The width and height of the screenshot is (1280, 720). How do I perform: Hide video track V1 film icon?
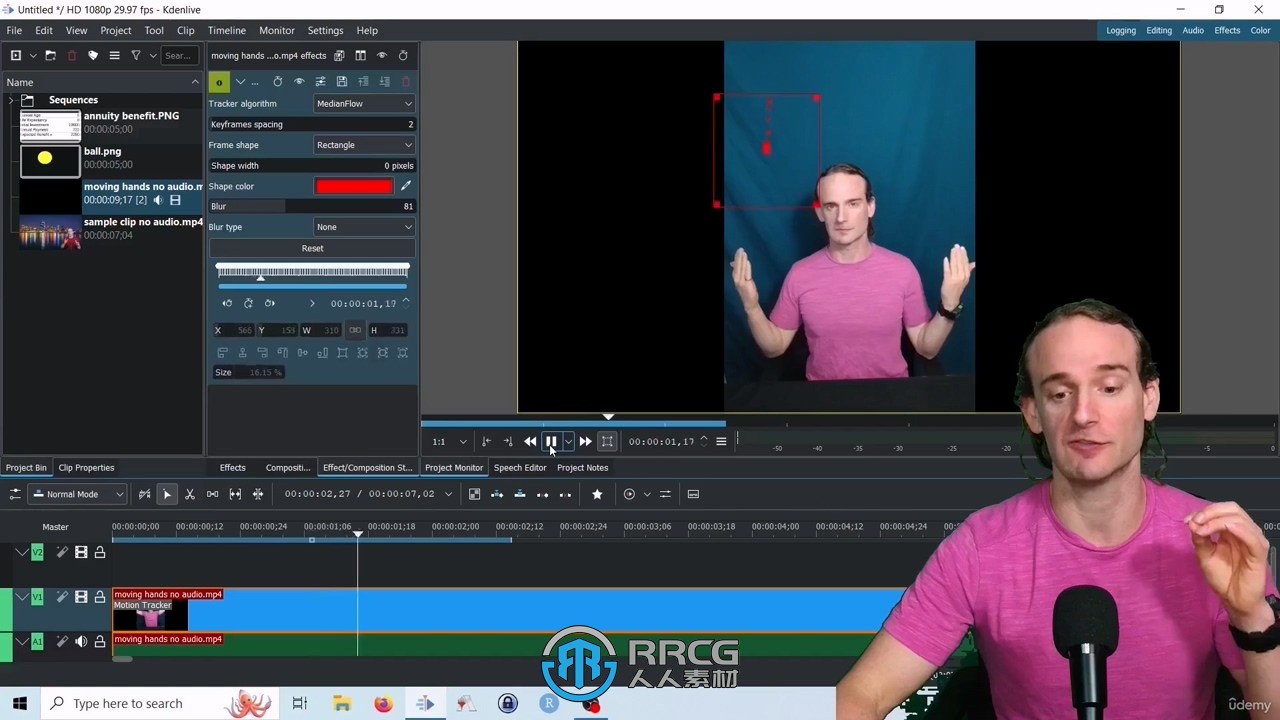tap(81, 597)
